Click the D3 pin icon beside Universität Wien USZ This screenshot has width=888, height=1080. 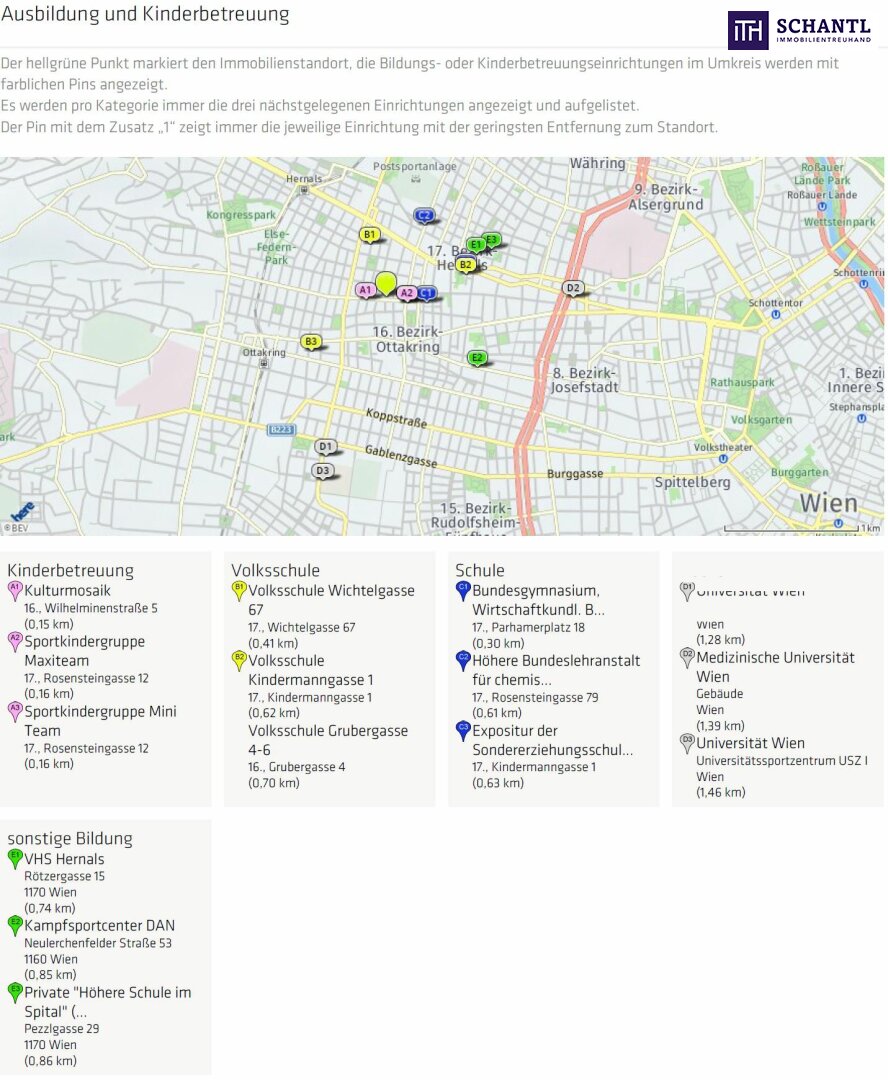click(687, 743)
